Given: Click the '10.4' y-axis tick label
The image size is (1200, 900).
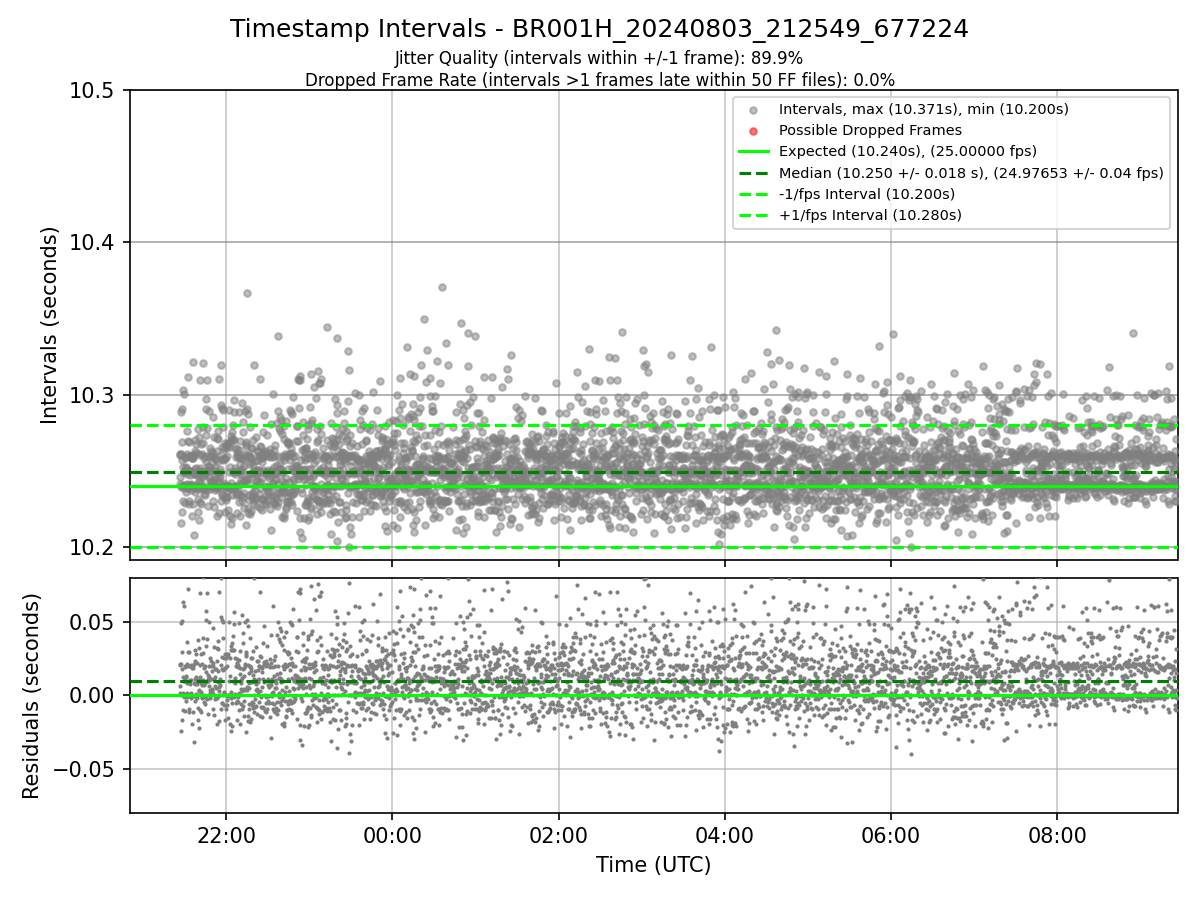Looking at the screenshot, I should pyautogui.click(x=92, y=243).
